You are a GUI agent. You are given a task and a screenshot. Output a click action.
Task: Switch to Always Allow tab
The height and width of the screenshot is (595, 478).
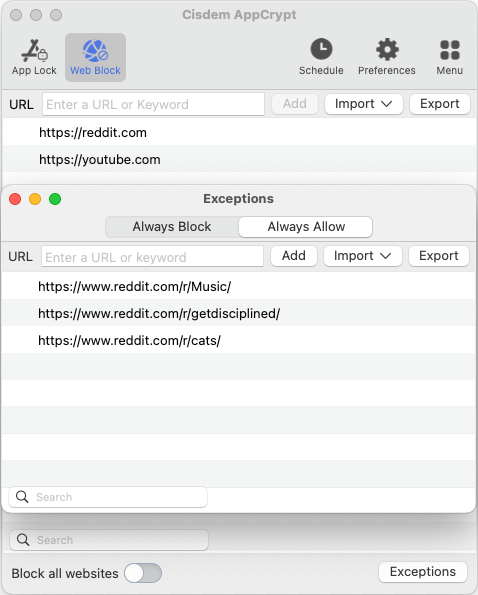pyautogui.click(x=306, y=227)
